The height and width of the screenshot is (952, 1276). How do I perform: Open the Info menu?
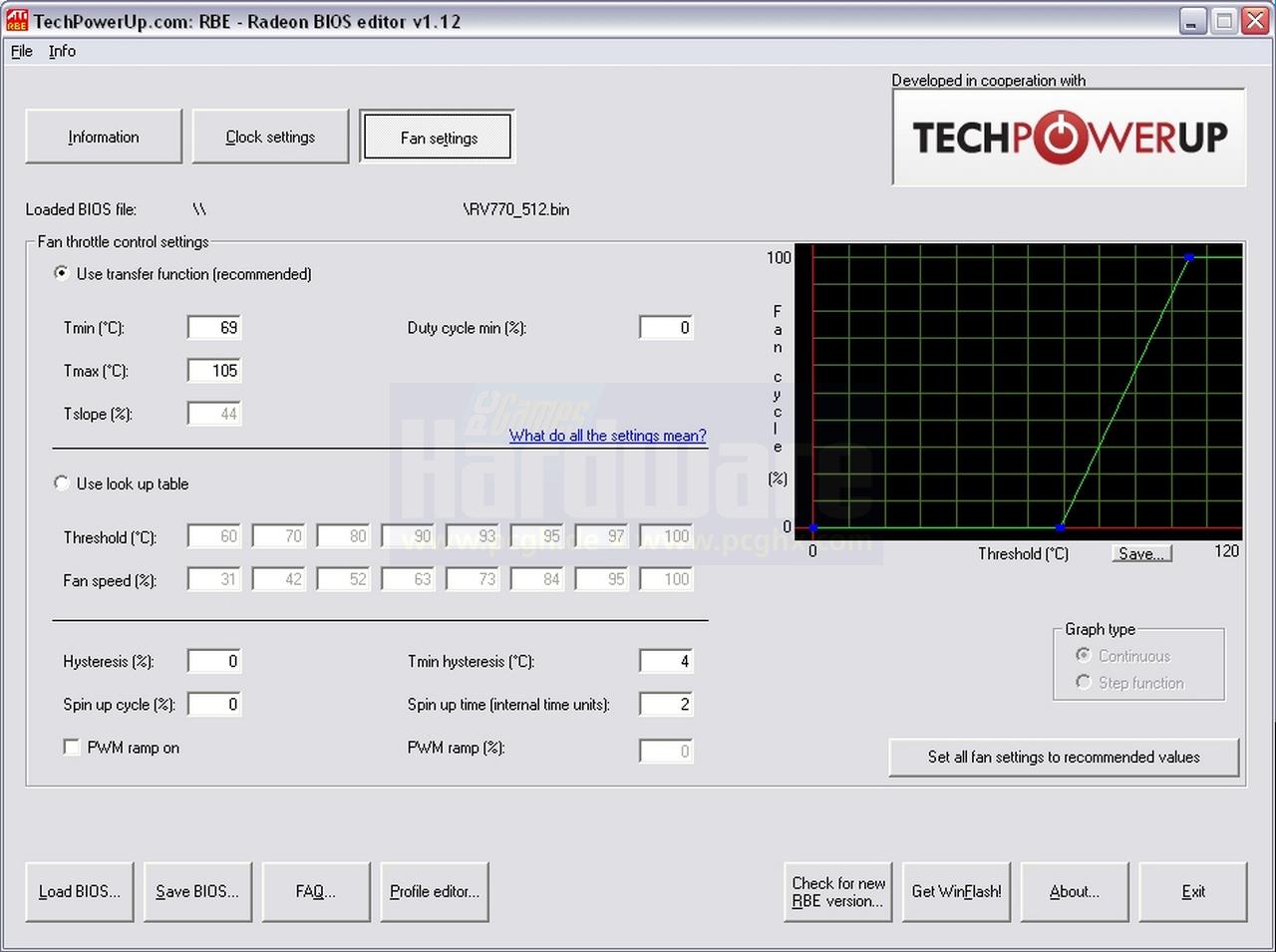(62, 51)
